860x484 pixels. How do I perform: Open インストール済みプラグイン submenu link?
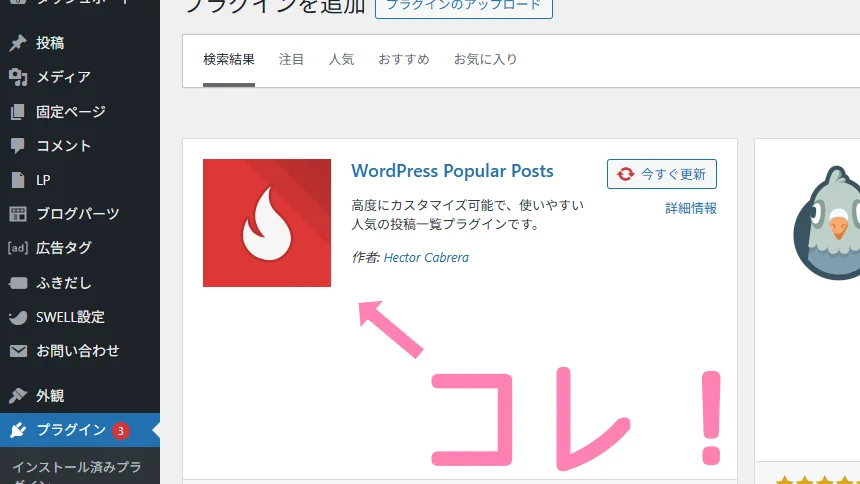tap(77, 472)
